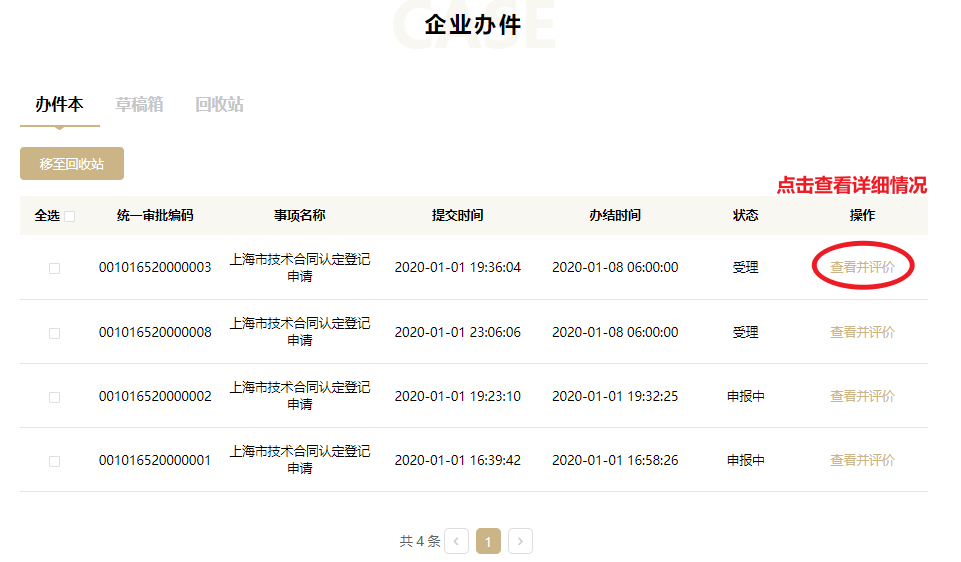The width and height of the screenshot is (961, 562).
Task: Select checkbox for row 001016520000002
Action: pos(54,397)
